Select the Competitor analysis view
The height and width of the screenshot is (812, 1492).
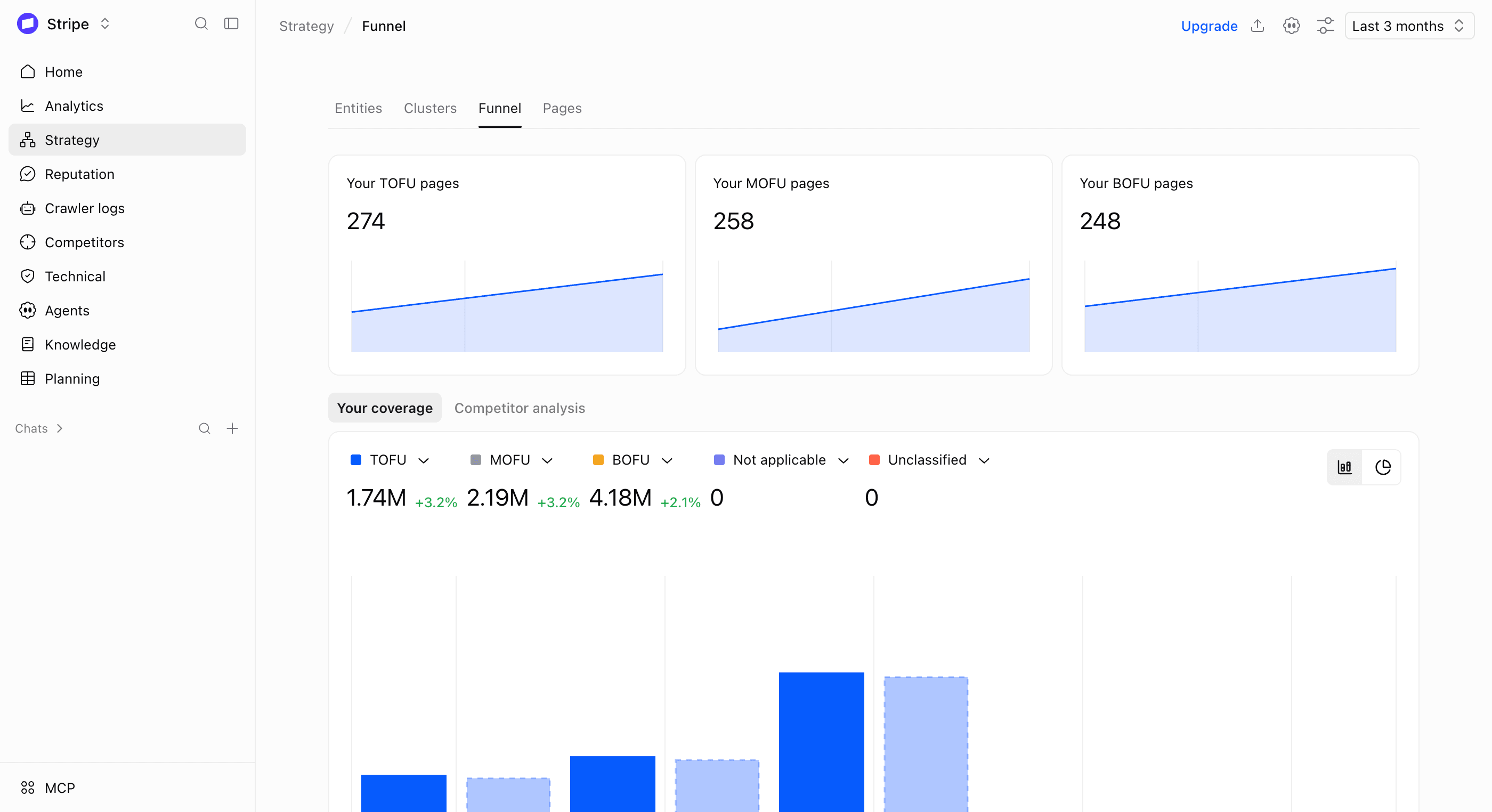(x=520, y=408)
